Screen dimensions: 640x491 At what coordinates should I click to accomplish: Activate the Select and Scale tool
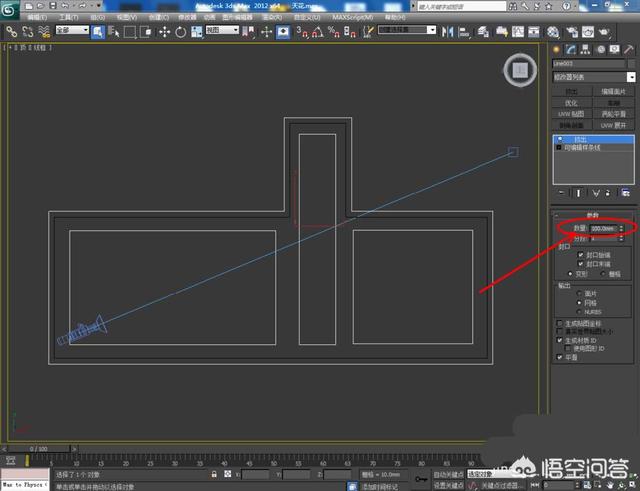197,32
